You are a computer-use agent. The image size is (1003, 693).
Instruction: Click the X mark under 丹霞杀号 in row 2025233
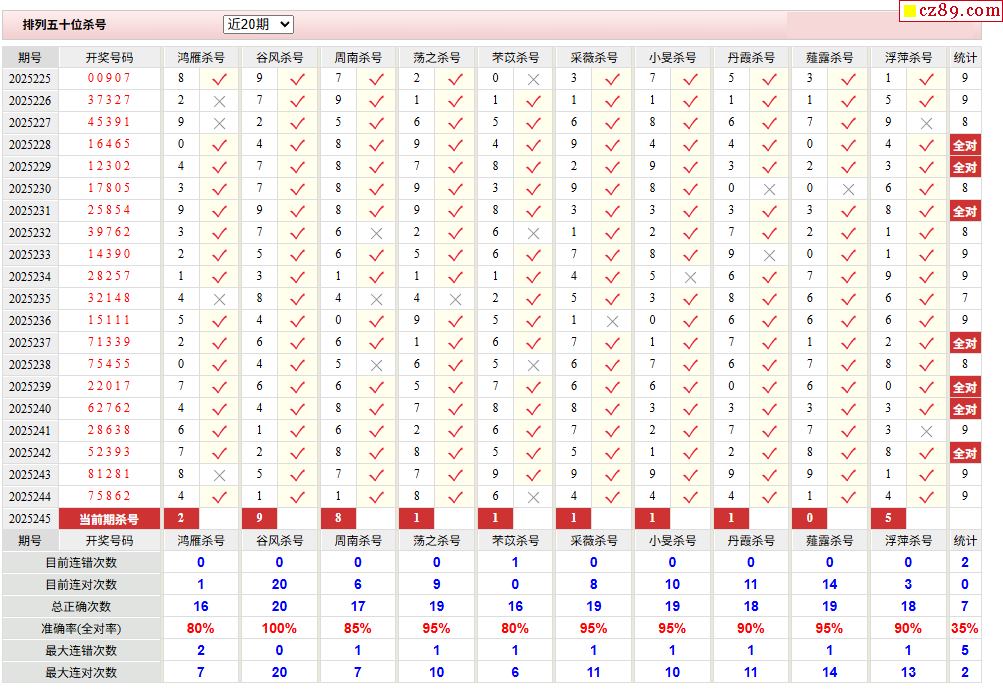coord(770,255)
